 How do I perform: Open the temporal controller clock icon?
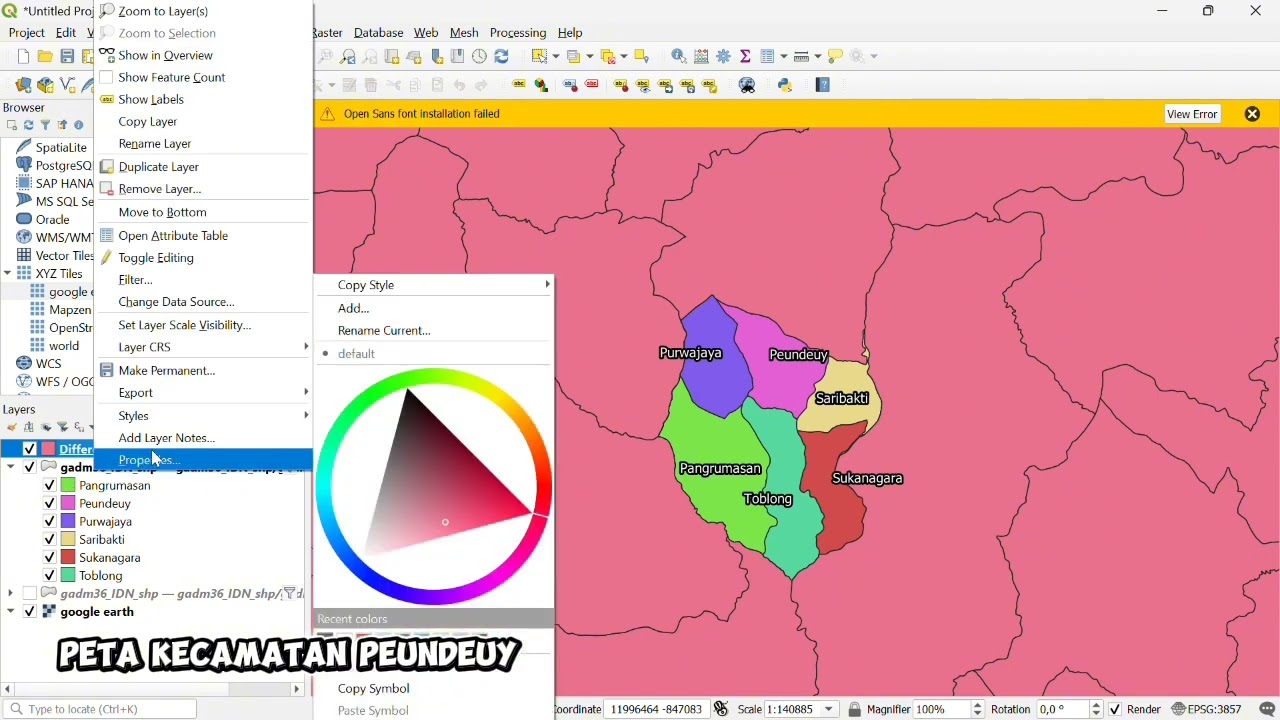(480, 57)
